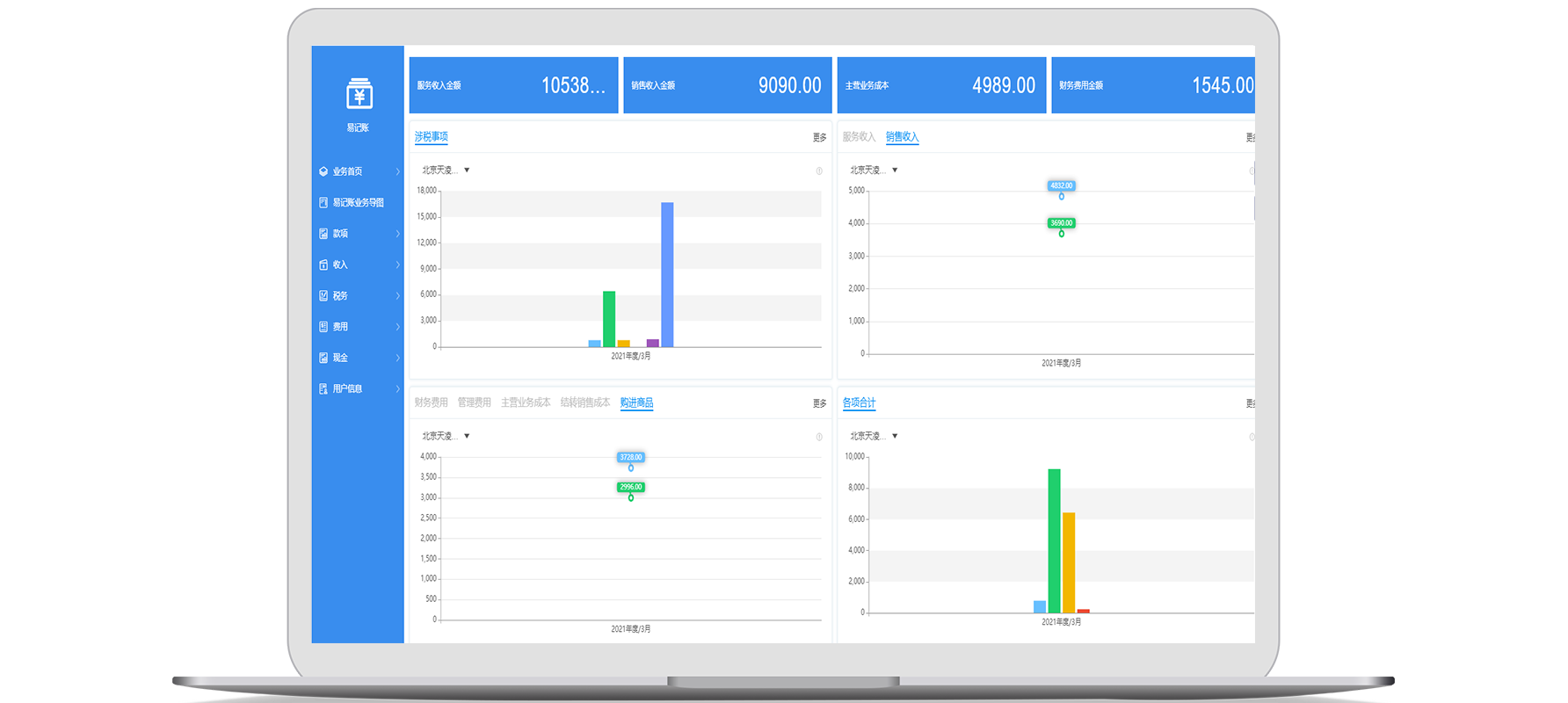
Task: Click 更多 link in 涉税事项 panel
Action: 819,138
